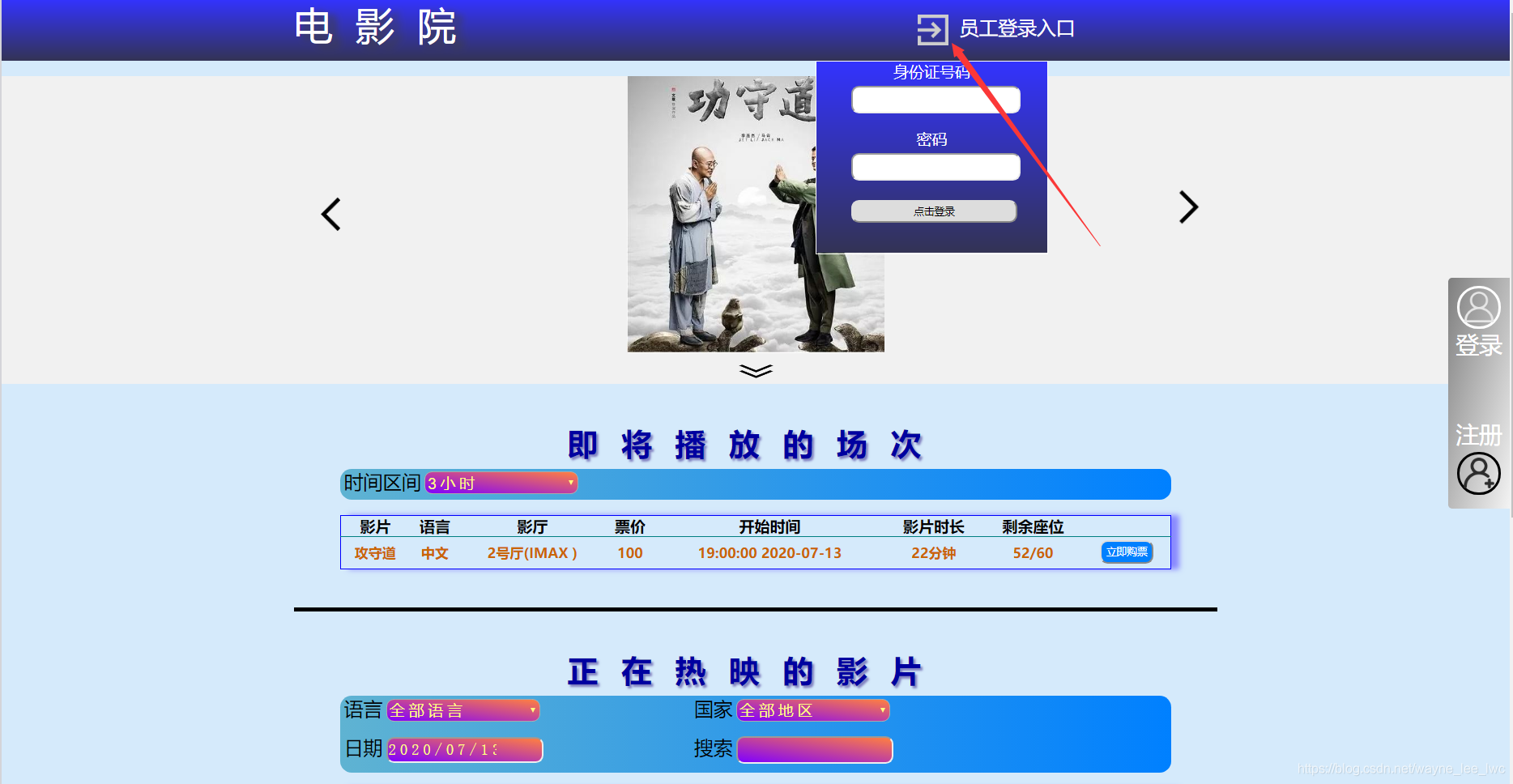Open the 时间区间 duration dropdown

point(499,483)
